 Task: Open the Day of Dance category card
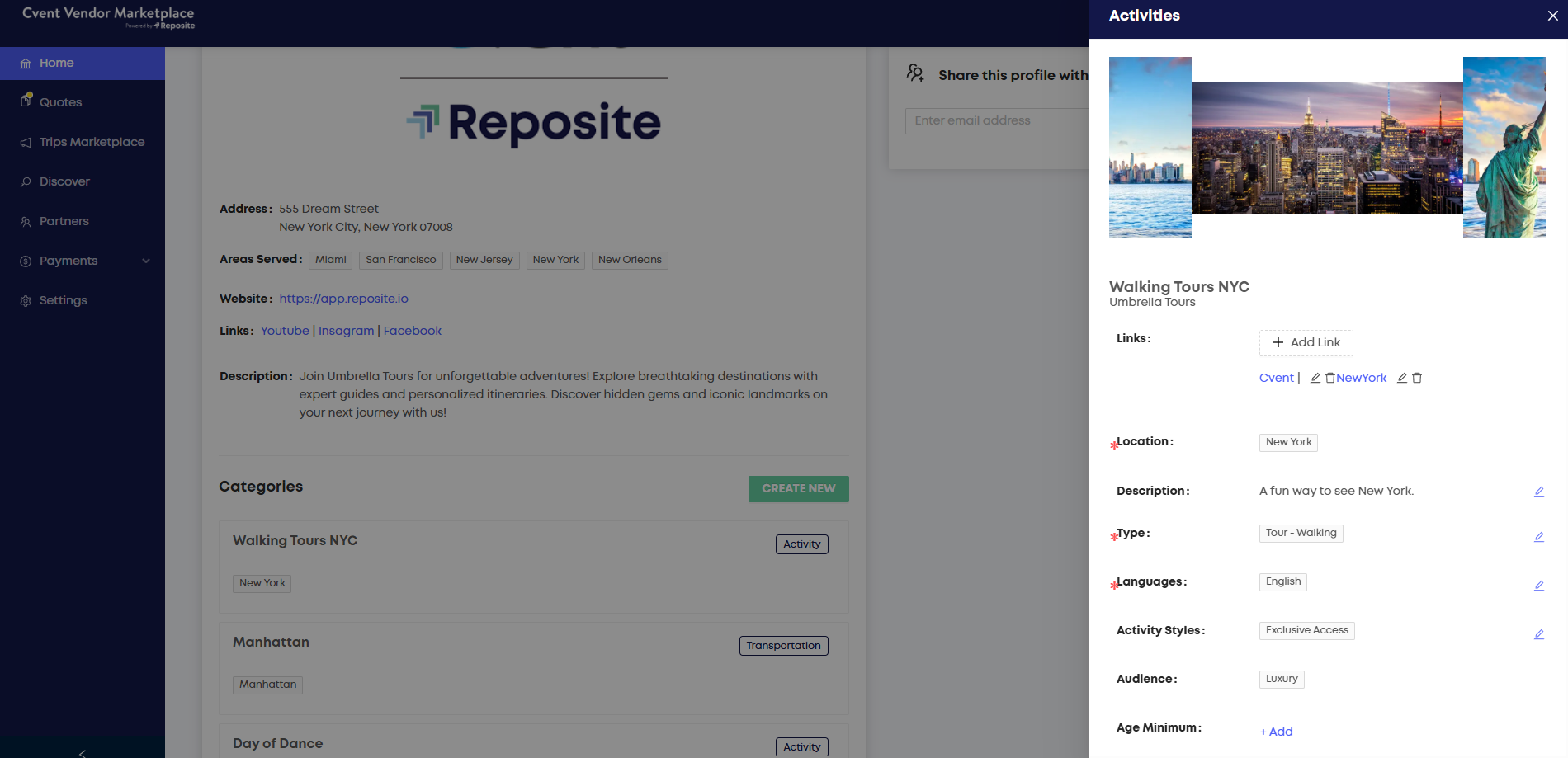[x=533, y=741]
